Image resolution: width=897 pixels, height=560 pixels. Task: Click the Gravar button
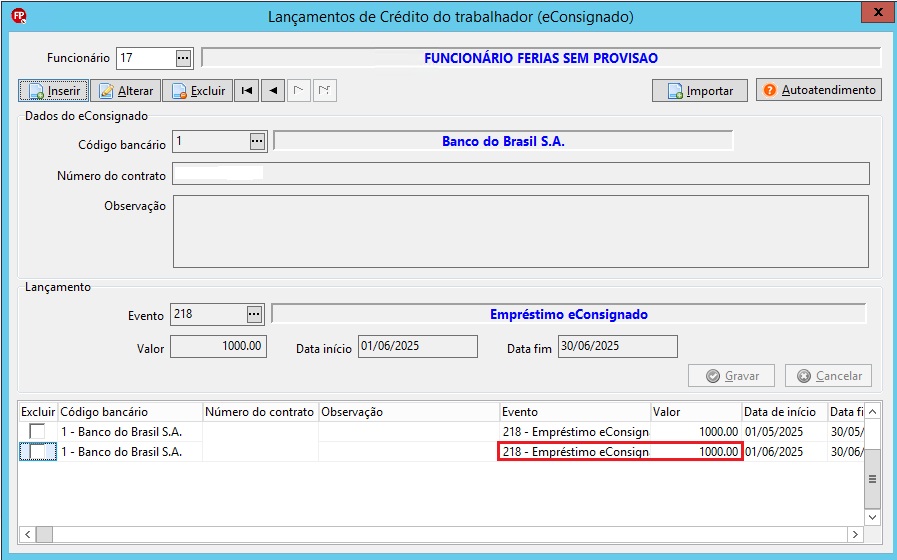point(731,376)
